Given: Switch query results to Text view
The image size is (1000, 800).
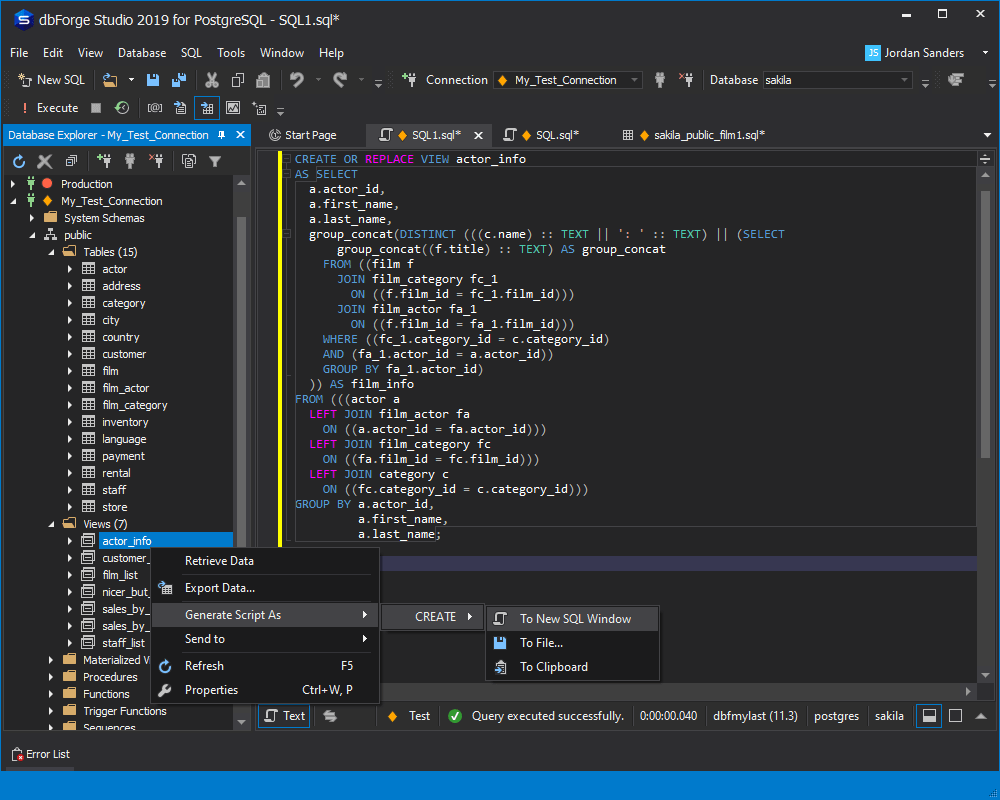Looking at the screenshot, I should coord(283,715).
